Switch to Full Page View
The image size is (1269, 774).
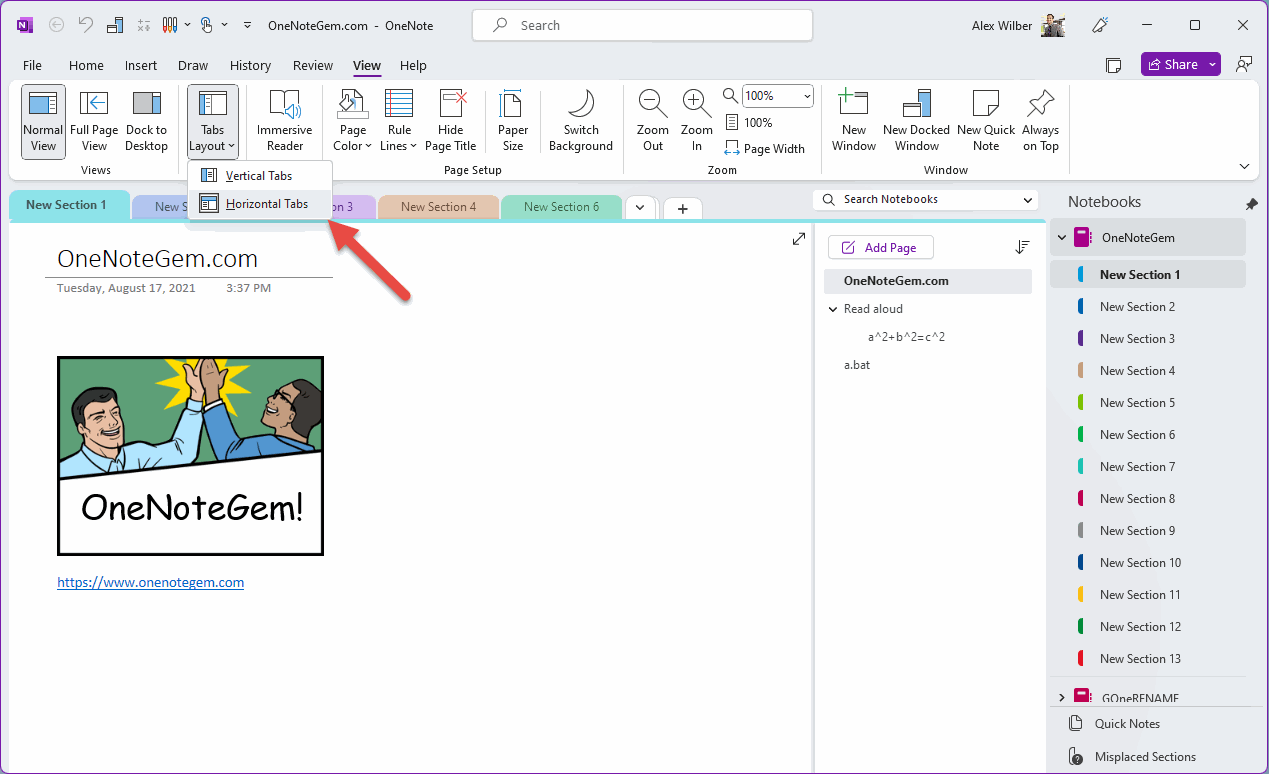click(94, 121)
